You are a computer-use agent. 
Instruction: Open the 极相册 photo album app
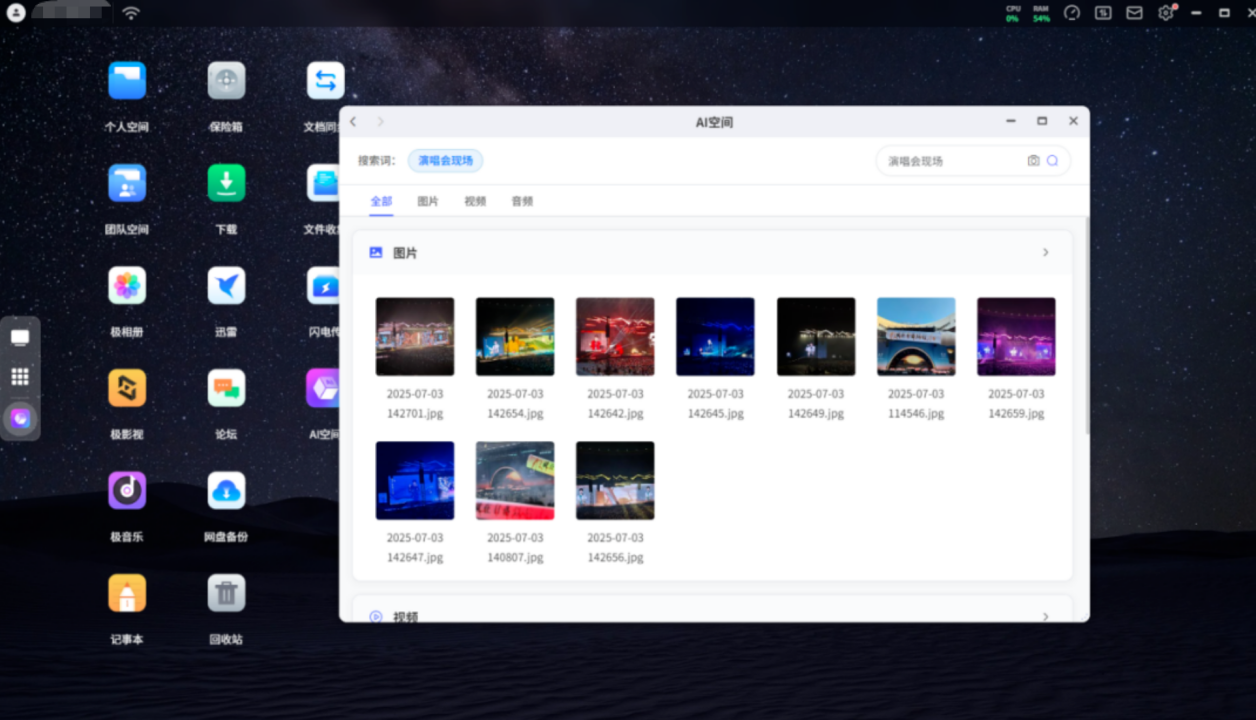coord(127,286)
